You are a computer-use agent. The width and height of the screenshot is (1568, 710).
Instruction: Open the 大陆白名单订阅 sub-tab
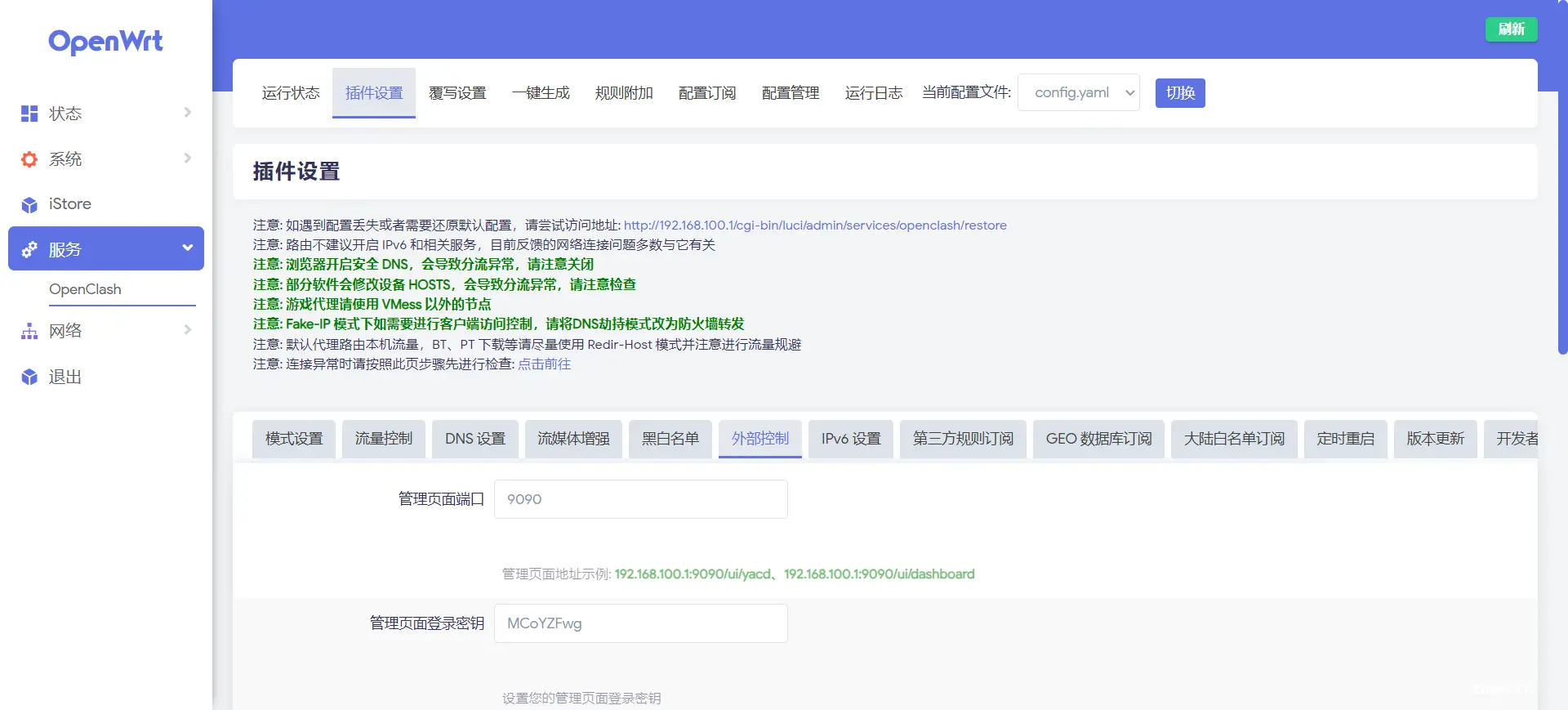(1234, 439)
